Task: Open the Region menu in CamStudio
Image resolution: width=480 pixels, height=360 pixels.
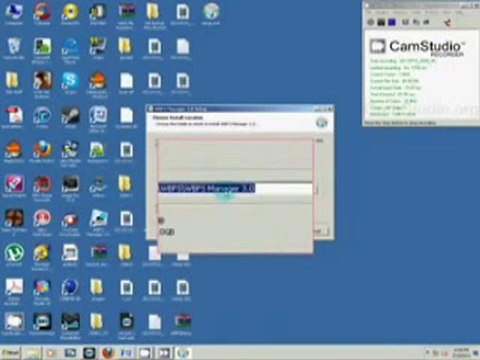Action: click(382, 12)
